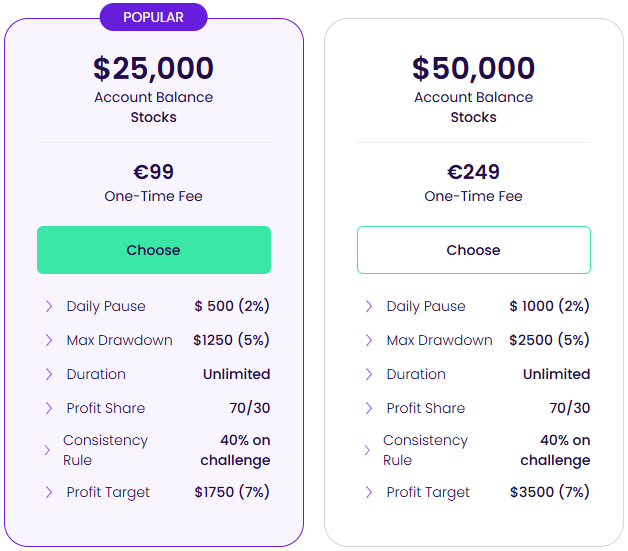Click the $25,000 account balance heading
The width and height of the screenshot is (628, 551).
[154, 68]
